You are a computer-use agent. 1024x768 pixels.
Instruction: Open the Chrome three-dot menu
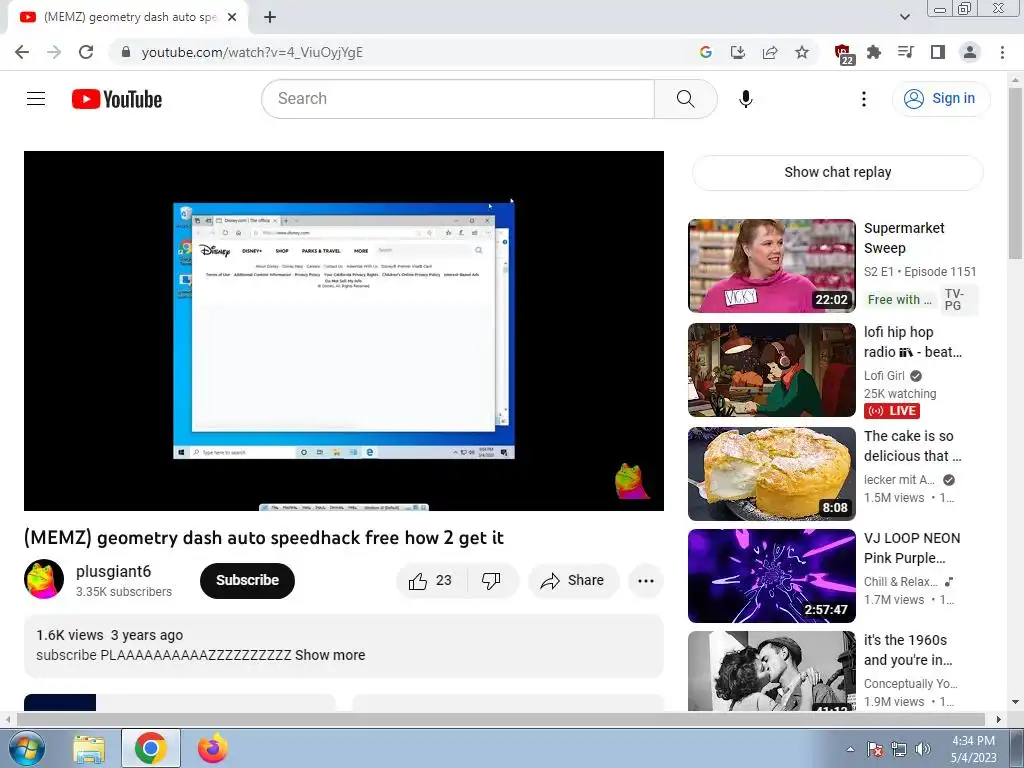coord(1002,52)
